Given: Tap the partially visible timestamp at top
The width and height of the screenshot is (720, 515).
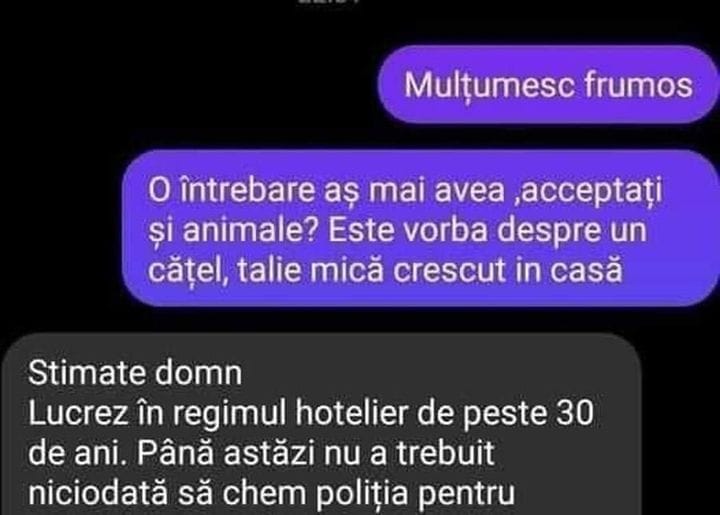Looking at the screenshot, I should [x=329, y=1].
